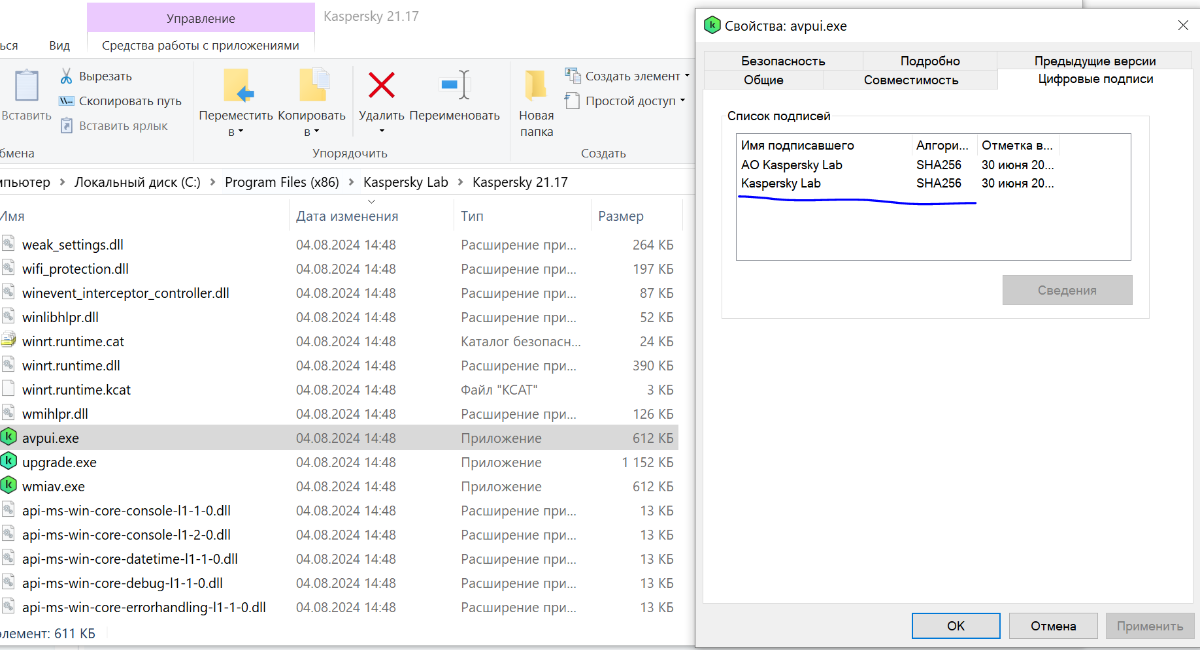Viewport: 1200px width, 650px height.
Task: Click the Вставить paste clipboard icon
Action: click(x=26, y=85)
